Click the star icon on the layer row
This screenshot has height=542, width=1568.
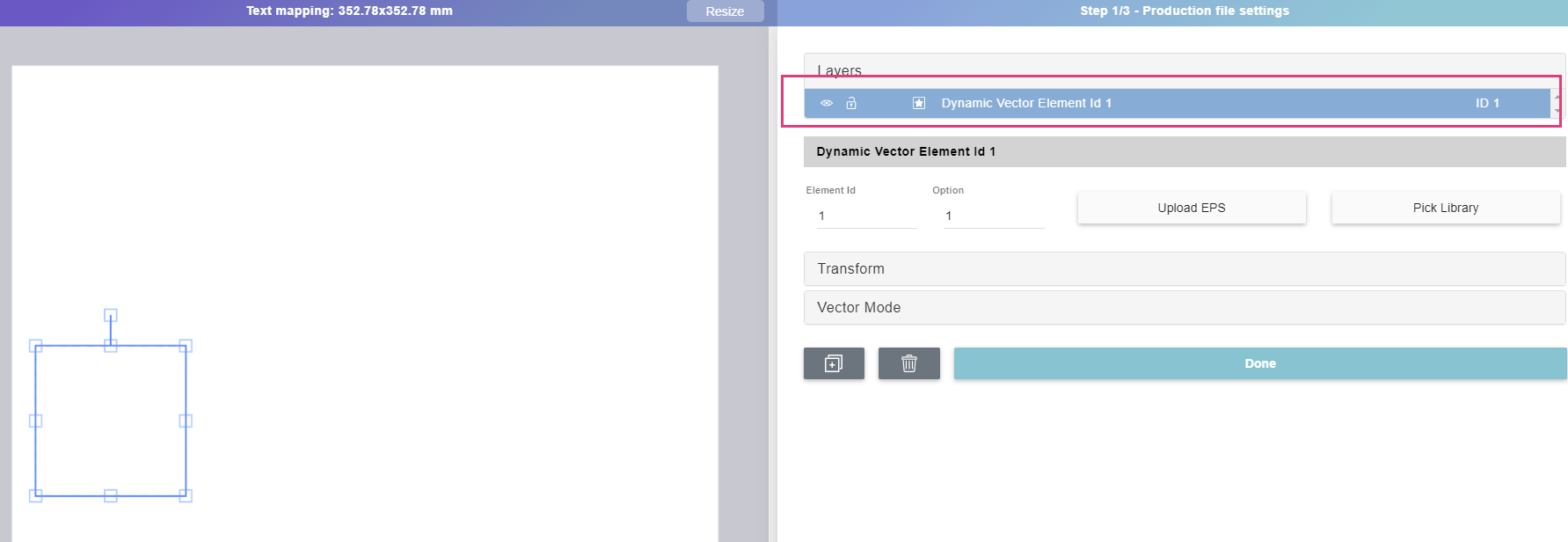pos(919,103)
